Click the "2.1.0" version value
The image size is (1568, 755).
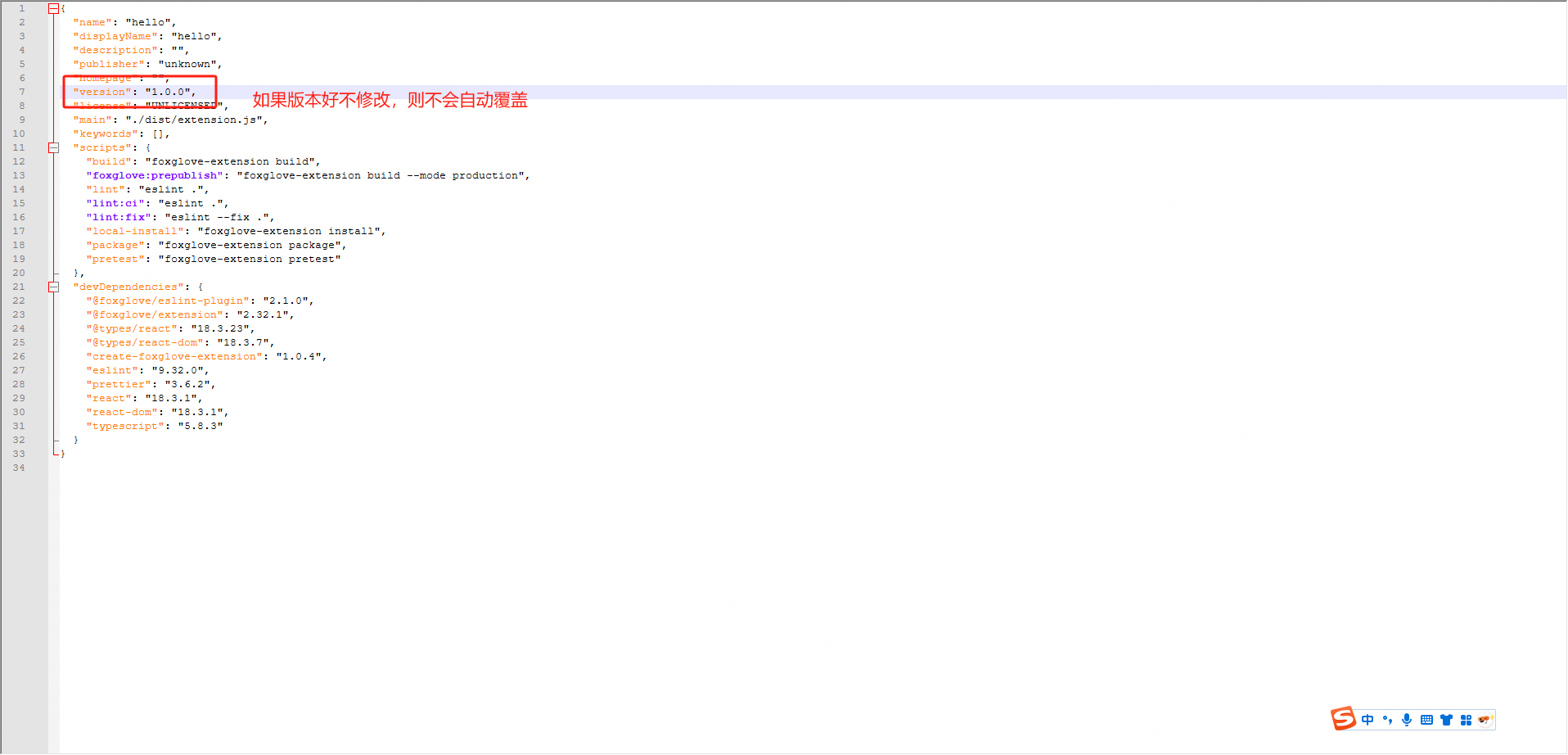click(286, 301)
